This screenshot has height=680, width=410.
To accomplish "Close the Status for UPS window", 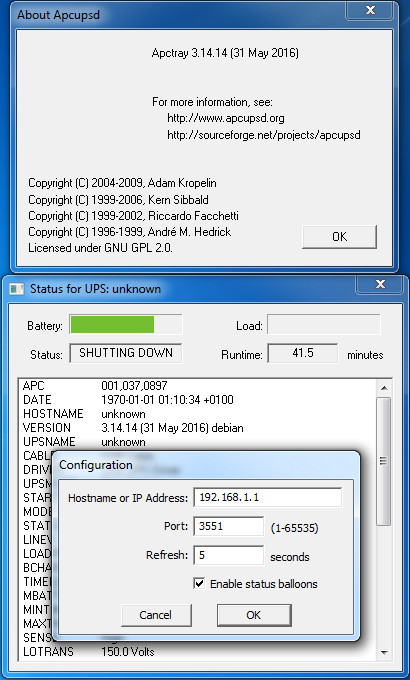I will [x=380, y=284].
